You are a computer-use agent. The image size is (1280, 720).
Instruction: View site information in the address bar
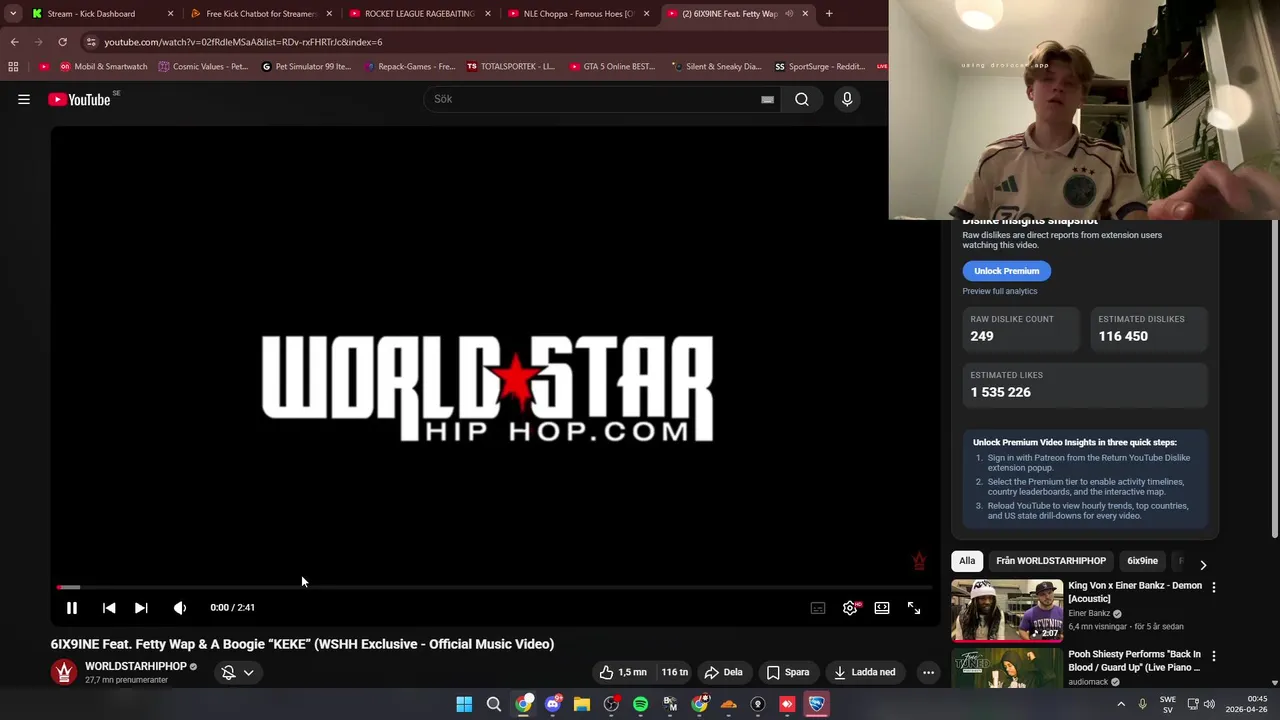click(91, 42)
